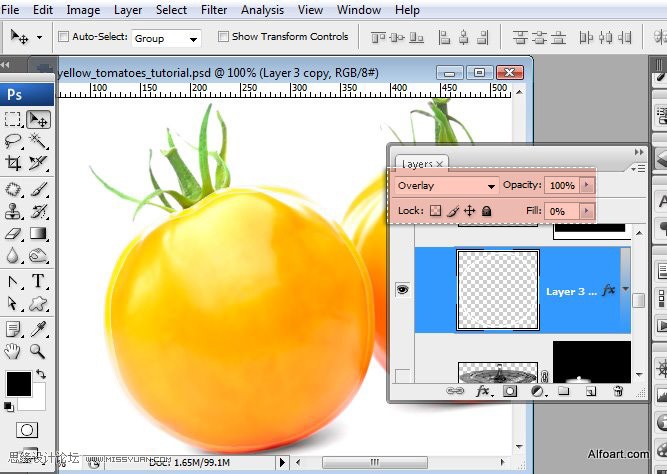Image resolution: width=667 pixels, height=474 pixels.
Task: Add layer mask from Layers panel
Action: [510, 391]
